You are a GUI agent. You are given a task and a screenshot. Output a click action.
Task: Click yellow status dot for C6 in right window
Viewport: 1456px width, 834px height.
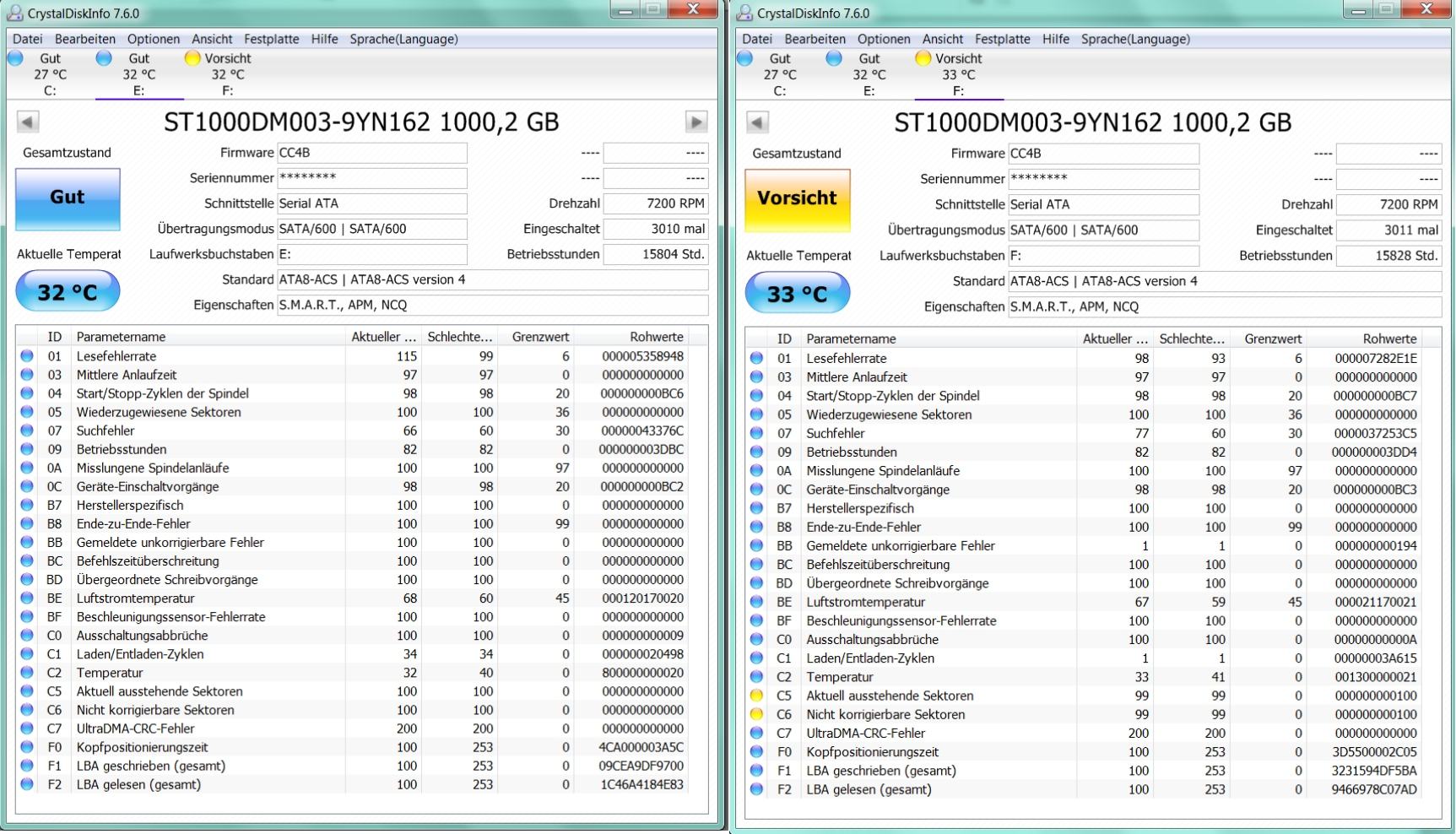(x=756, y=714)
